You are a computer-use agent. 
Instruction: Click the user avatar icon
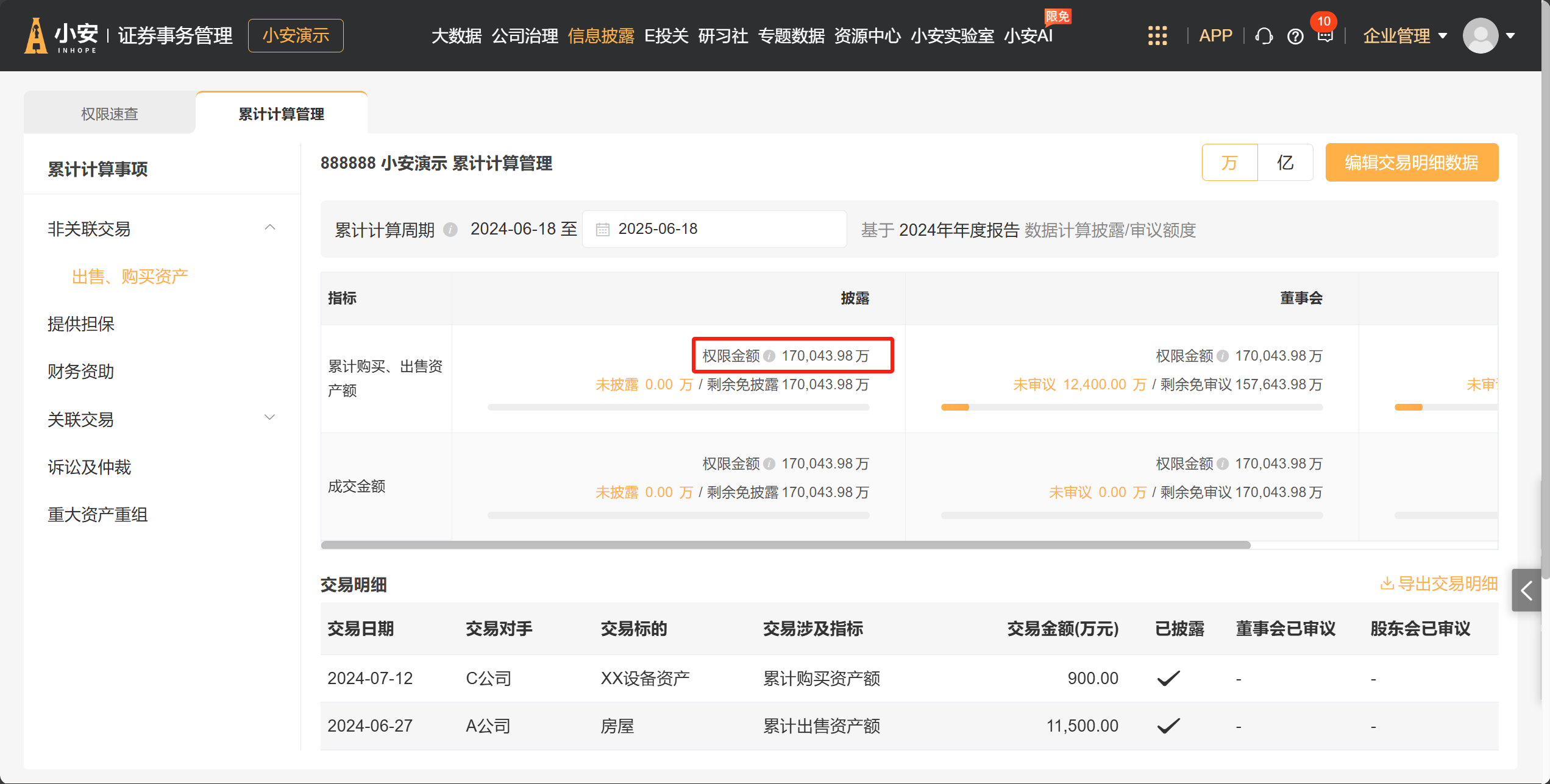point(1480,36)
